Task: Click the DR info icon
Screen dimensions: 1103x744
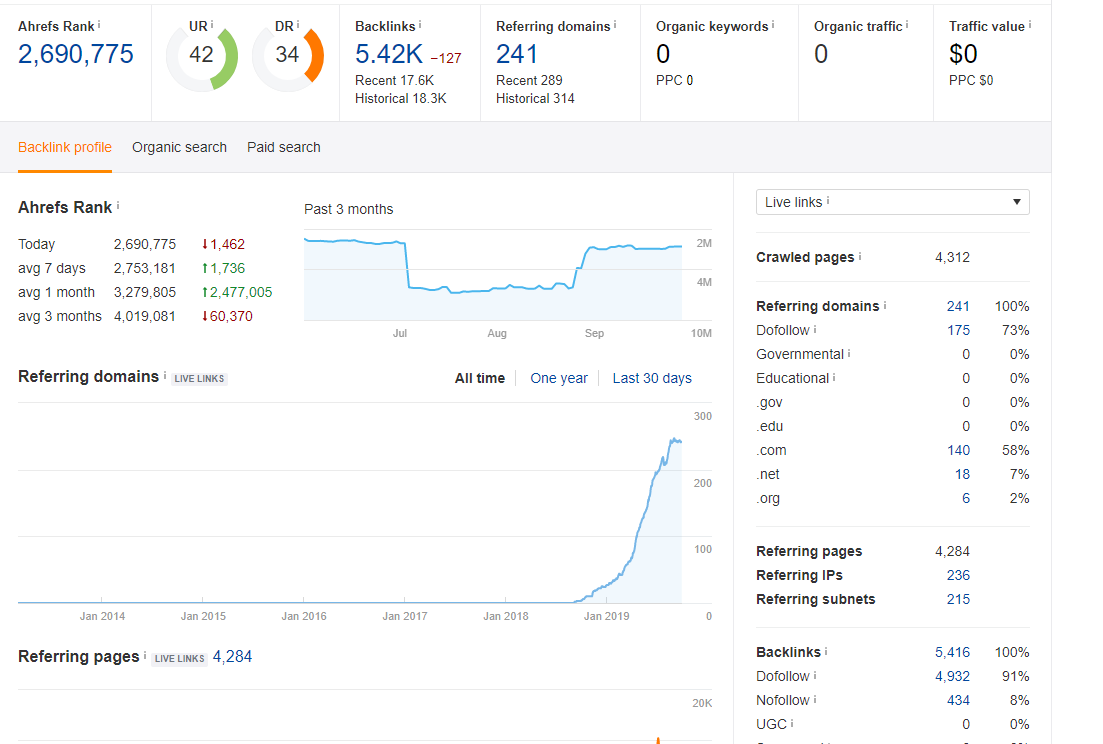Action: pyautogui.click(x=298, y=25)
